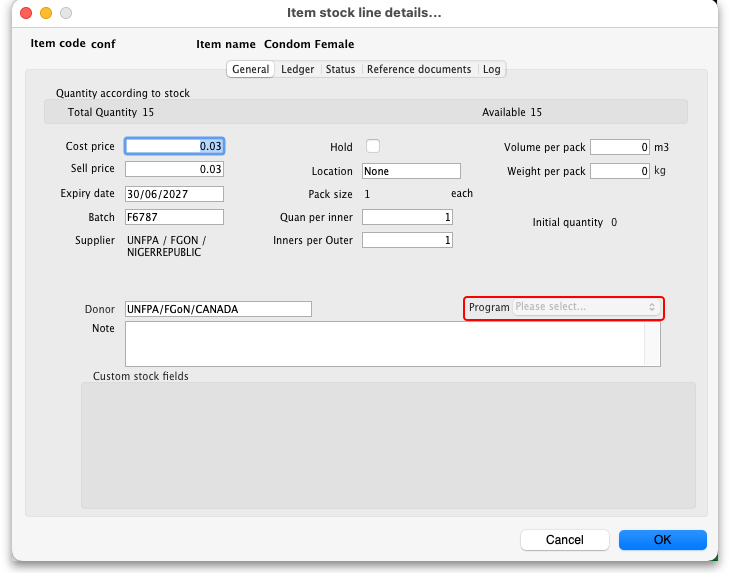Image resolution: width=730 pixels, height=573 pixels.
Task: Click the Location field showing None
Action: click(410, 171)
